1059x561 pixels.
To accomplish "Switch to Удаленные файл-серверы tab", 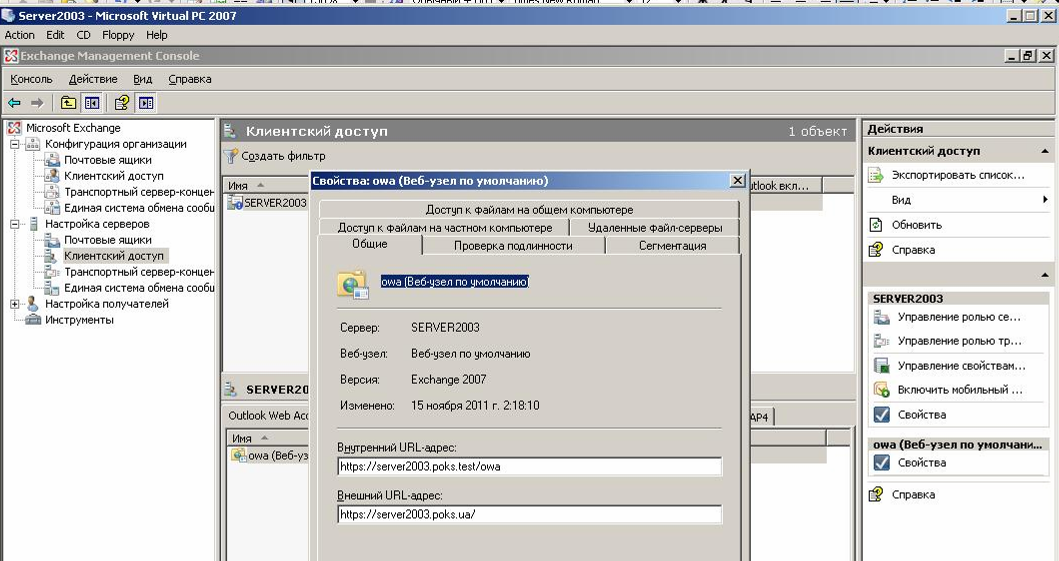I will (655, 228).
